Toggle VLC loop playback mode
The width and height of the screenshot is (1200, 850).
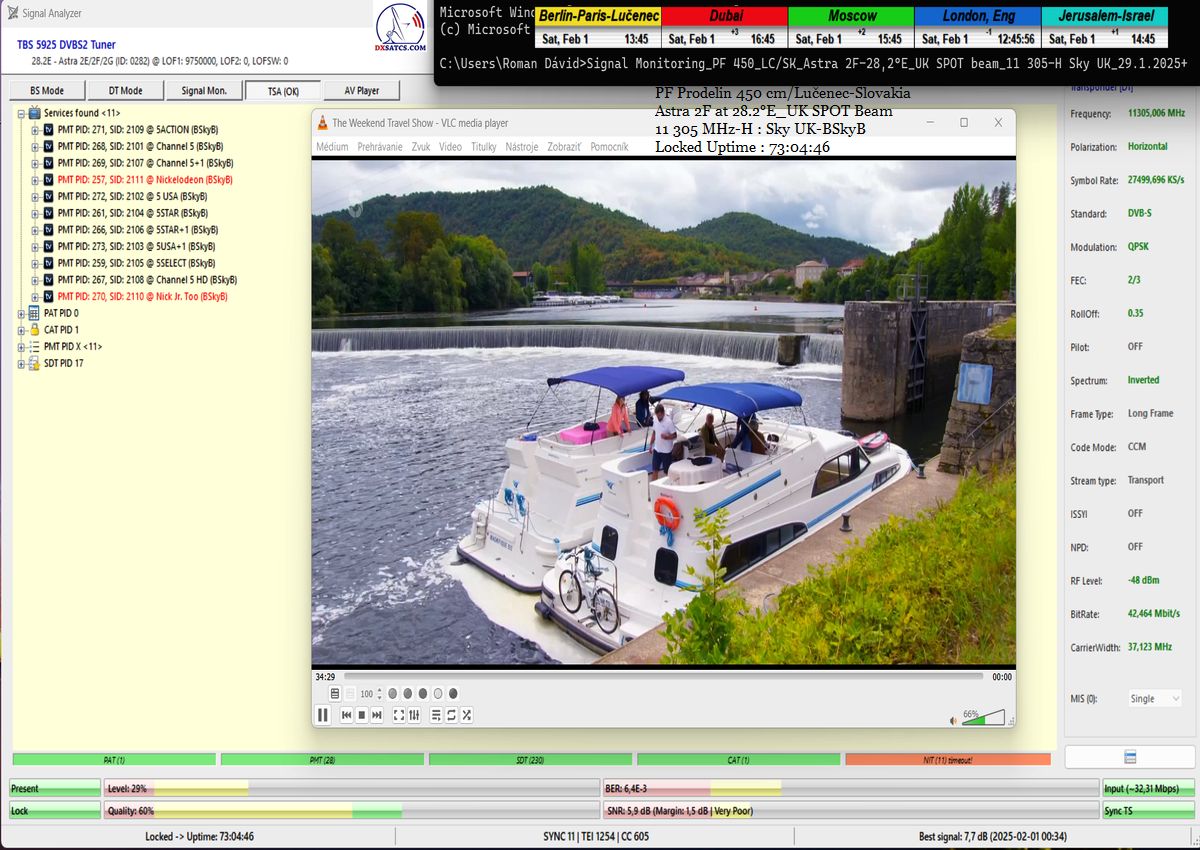(x=451, y=715)
